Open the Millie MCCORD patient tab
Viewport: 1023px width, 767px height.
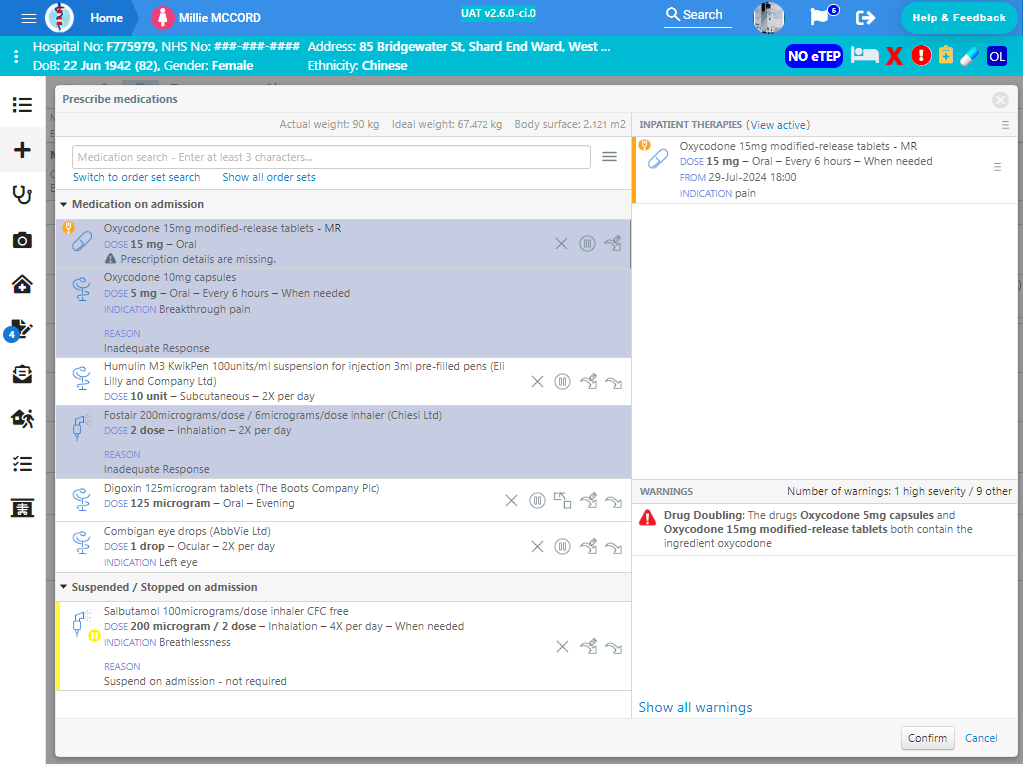pos(206,18)
